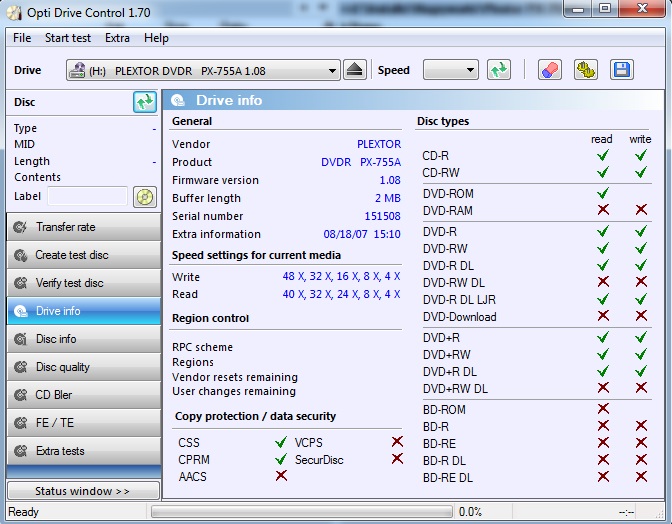Click the progress bar in status bar
This screenshot has height=524, width=672.
coord(302,512)
